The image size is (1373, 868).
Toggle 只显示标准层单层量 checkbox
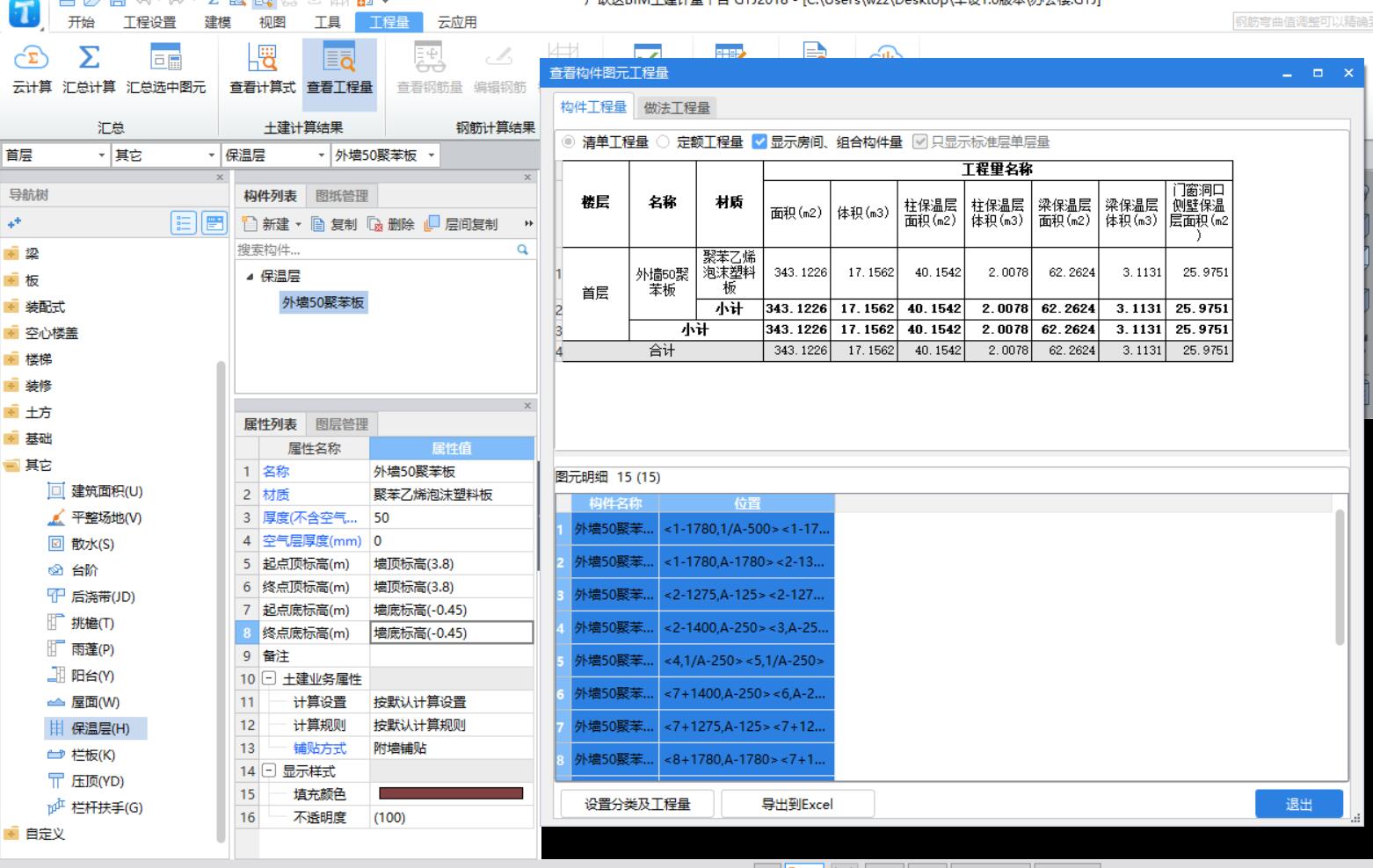[x=920, y=141]
